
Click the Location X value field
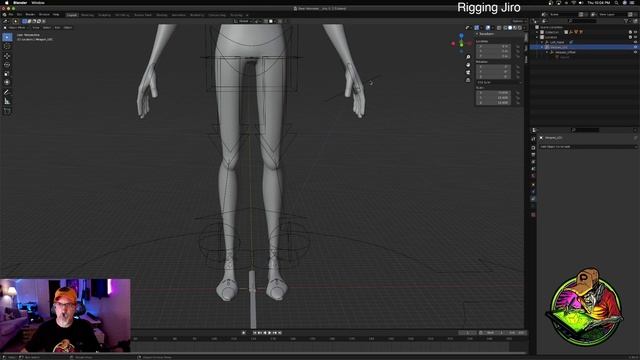pos(493,47)
